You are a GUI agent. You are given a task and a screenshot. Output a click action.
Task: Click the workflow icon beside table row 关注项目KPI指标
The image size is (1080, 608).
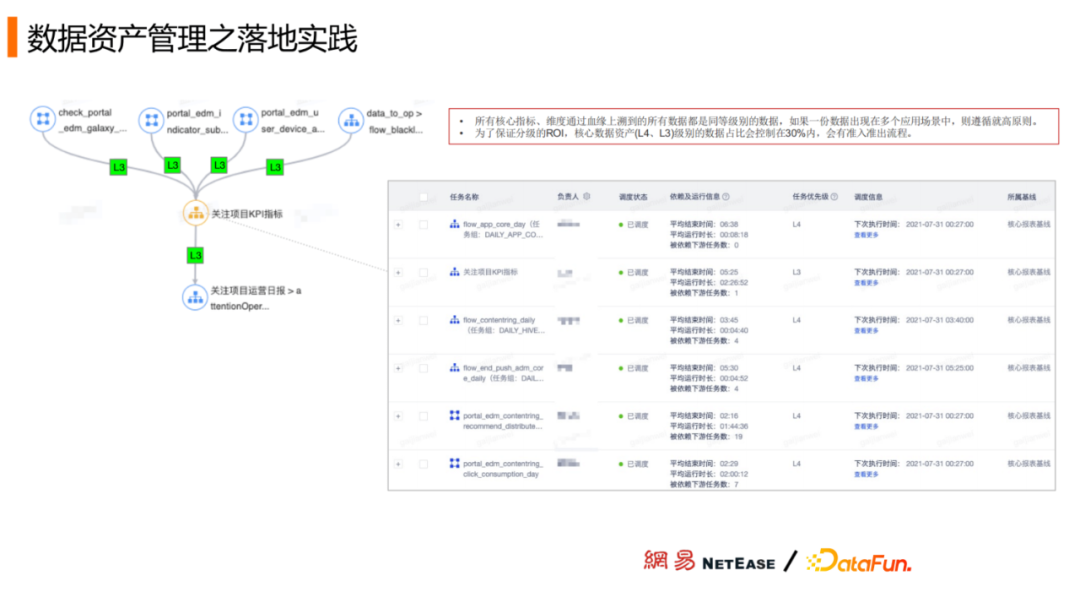point(455,272)
